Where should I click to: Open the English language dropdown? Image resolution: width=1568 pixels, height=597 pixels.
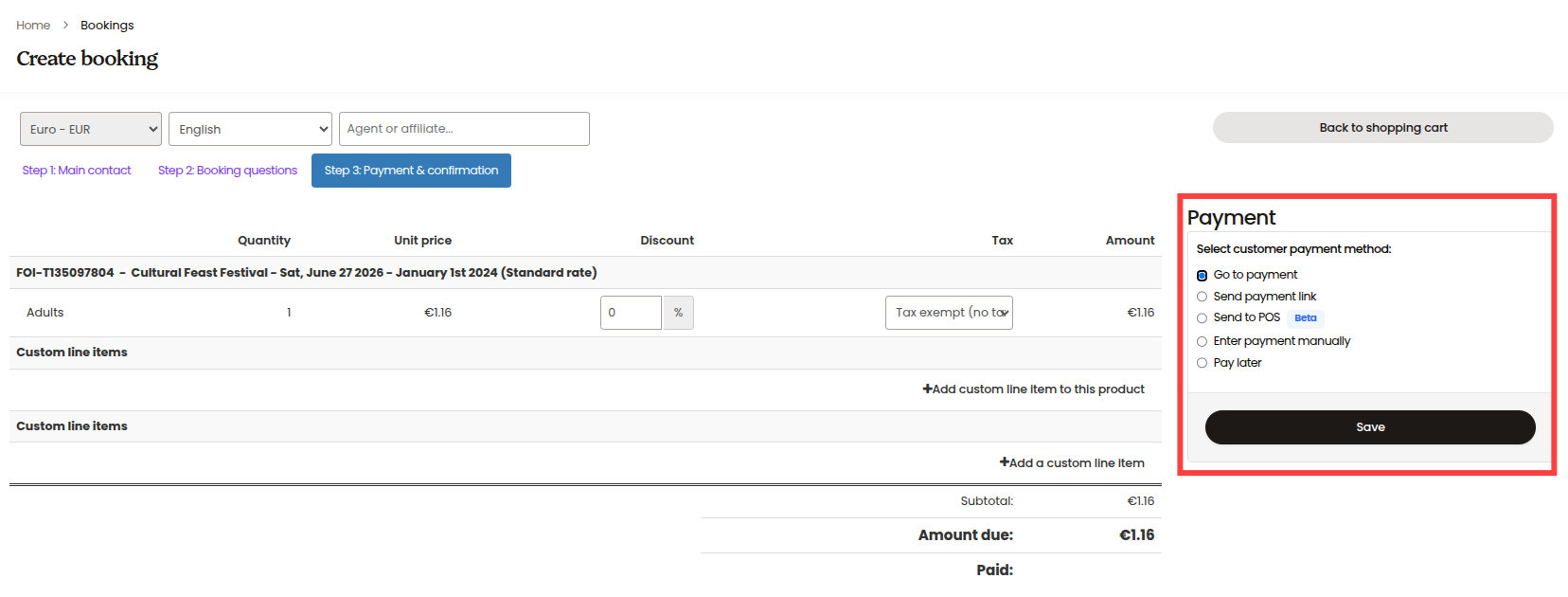click(250, 129)
